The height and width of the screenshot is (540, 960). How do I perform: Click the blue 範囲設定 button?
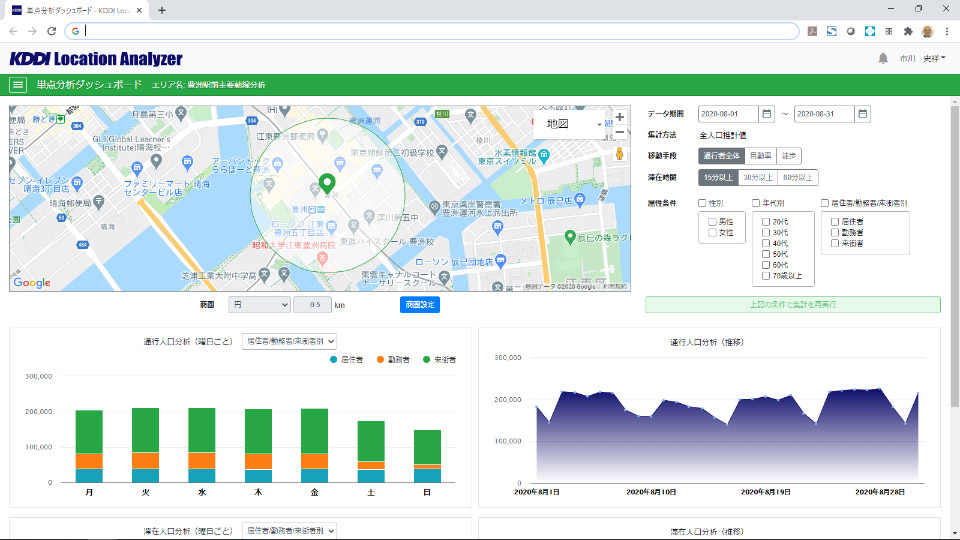[419, 305]
